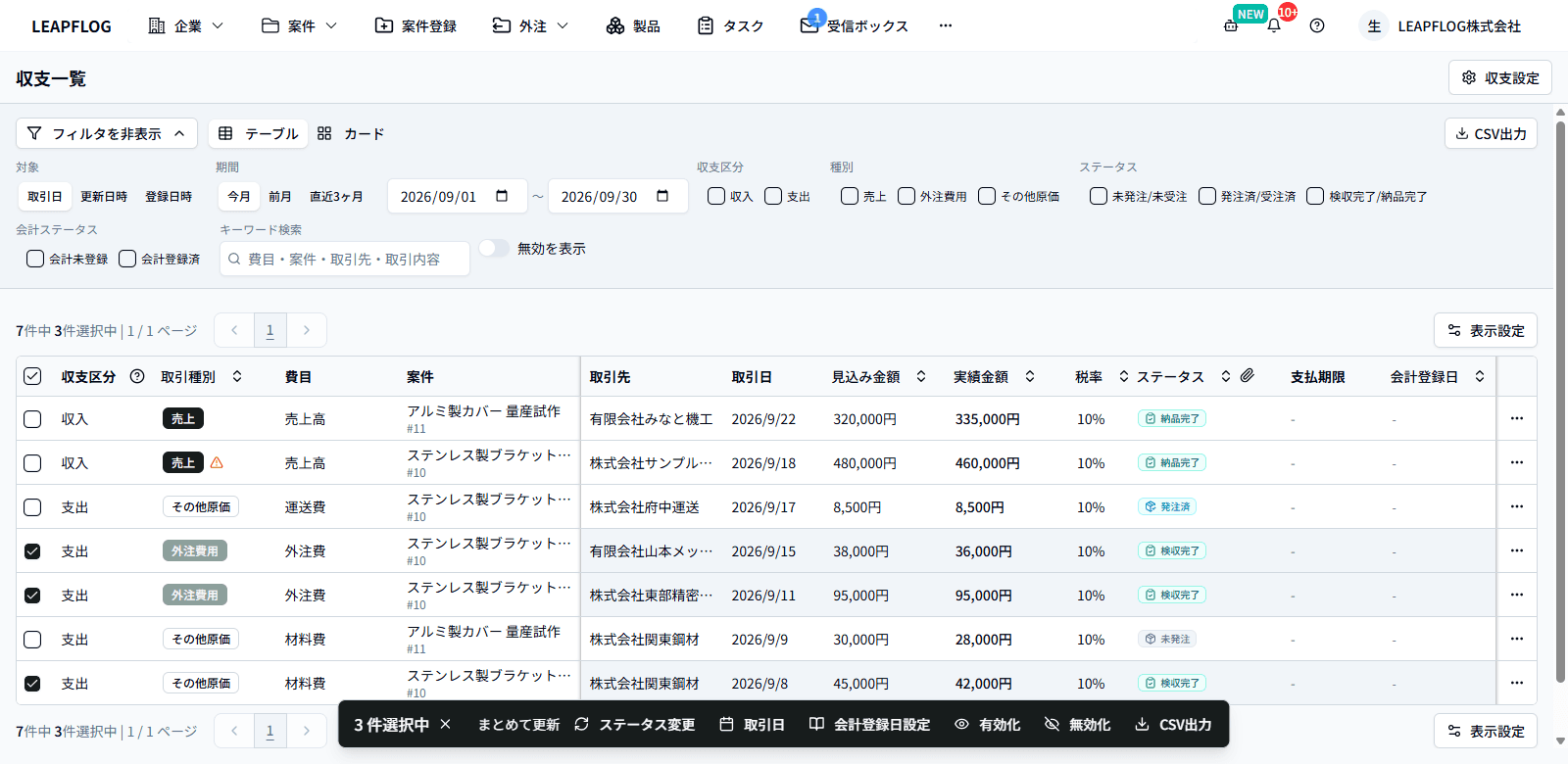
Task: Select the 更新日時 target option
Action: pos(104,196)
